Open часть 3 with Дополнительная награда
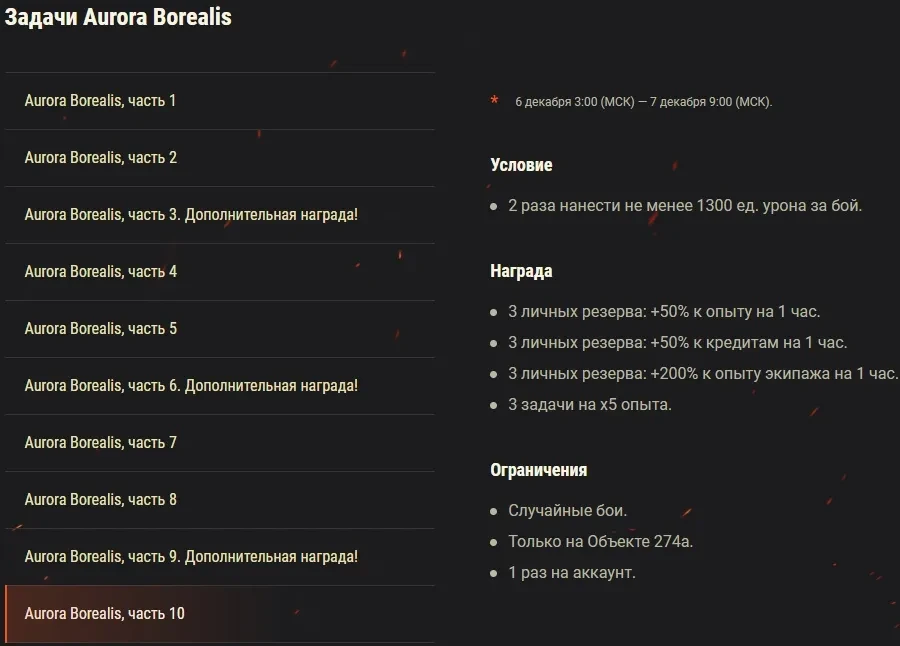Screen dimensions: 900x646 (x=191, y=215)
